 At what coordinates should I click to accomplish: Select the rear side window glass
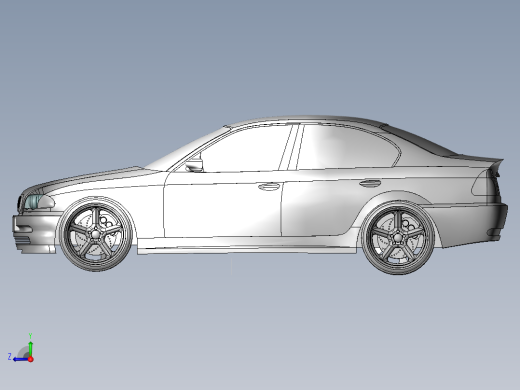pyautogui.click(x=347, y=147)
